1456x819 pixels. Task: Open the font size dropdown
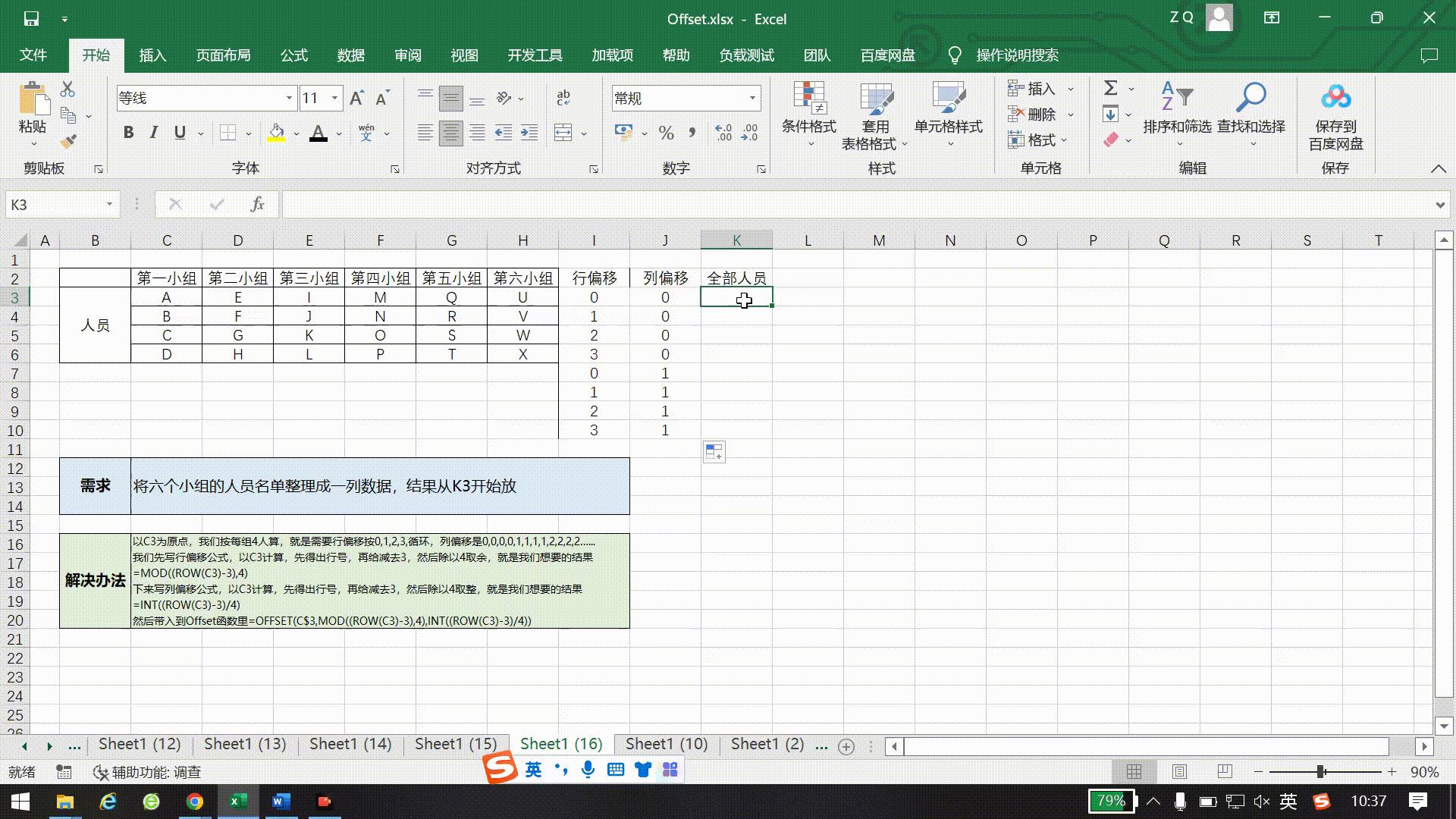[x=333, y=98]
